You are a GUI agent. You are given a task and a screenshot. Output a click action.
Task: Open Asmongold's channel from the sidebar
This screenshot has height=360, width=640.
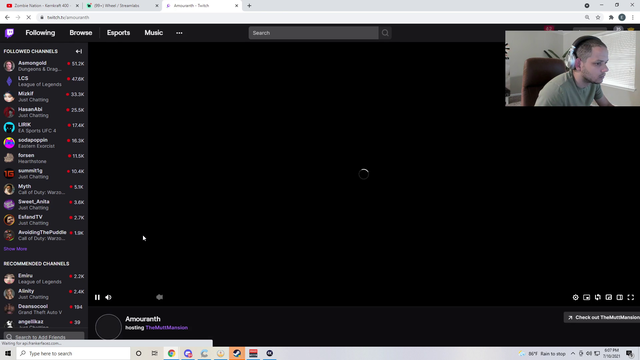click(44, 66)
